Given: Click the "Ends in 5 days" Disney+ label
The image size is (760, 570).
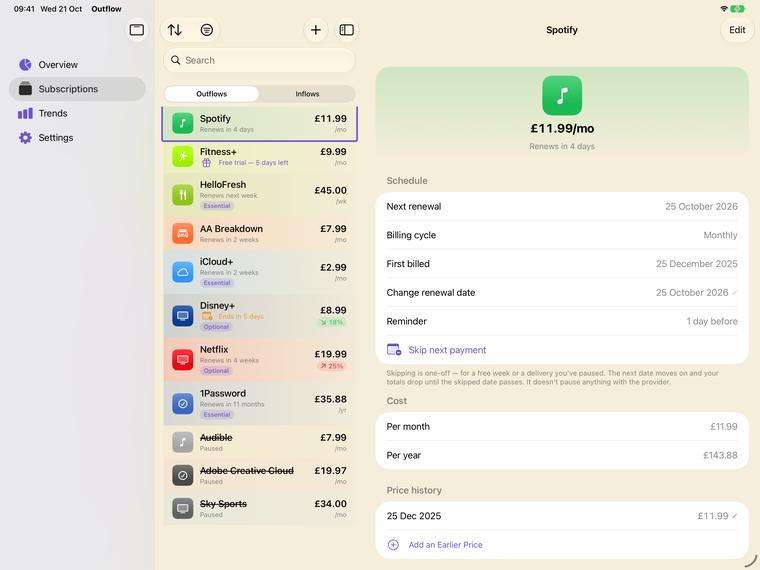Looking at the screenshot, I should tap(241, 317).
